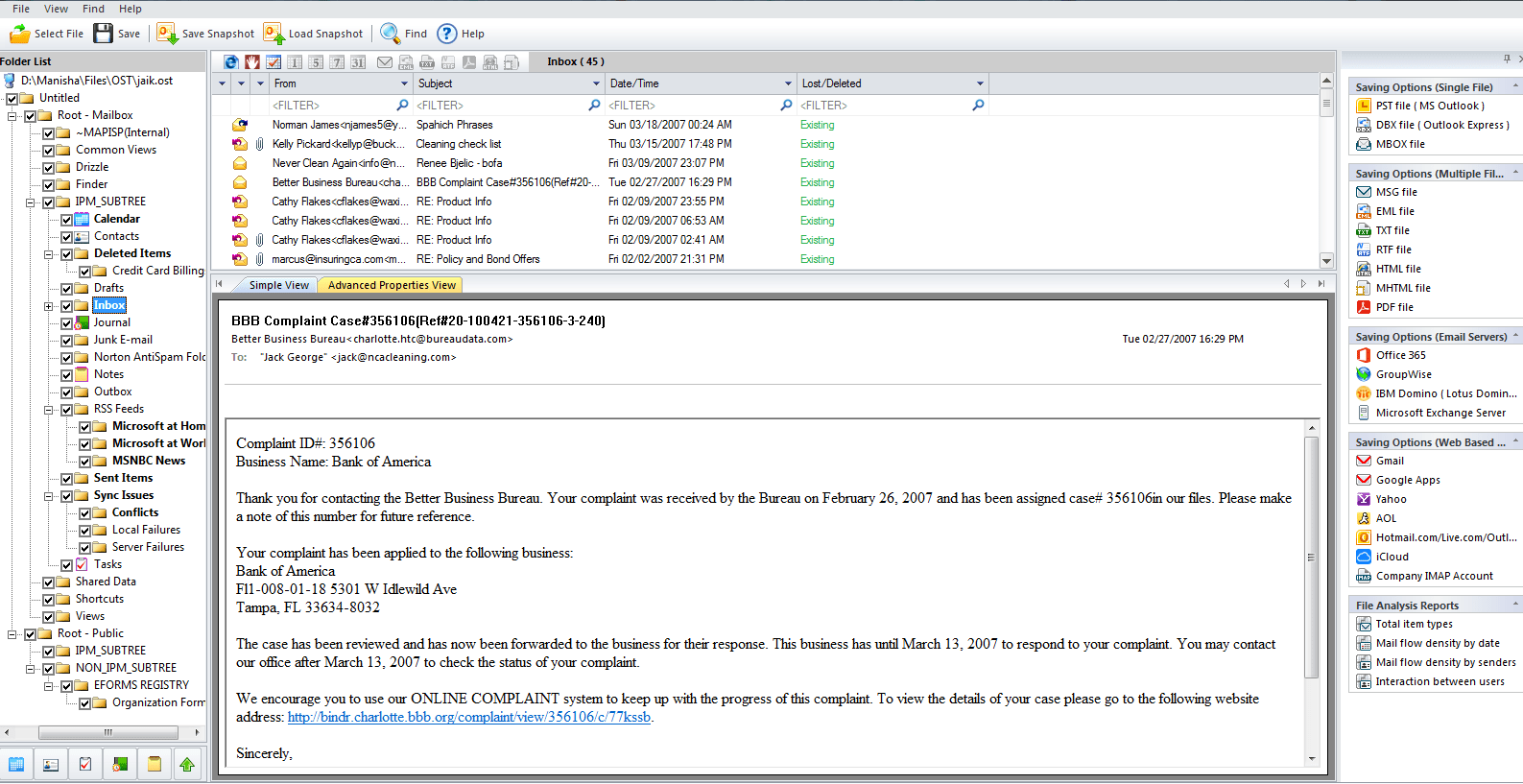Open the Find menu in the menu bar
The height and width of the screenshot is (784, 1523).
pyautogui.click(x=94, y=9)
